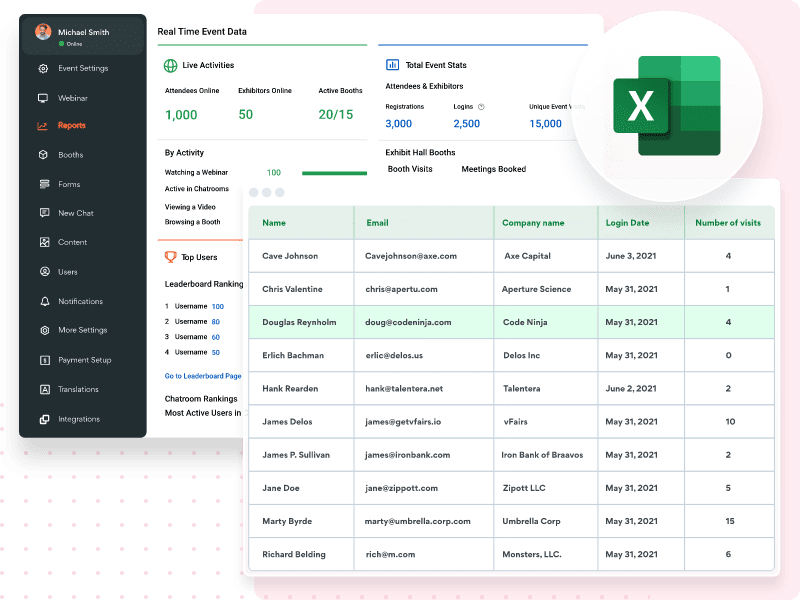The image size is (800, 600).
Task: Click the Payment Setup dollar icon
Action: pyautogui.click(x=44, y=360)
